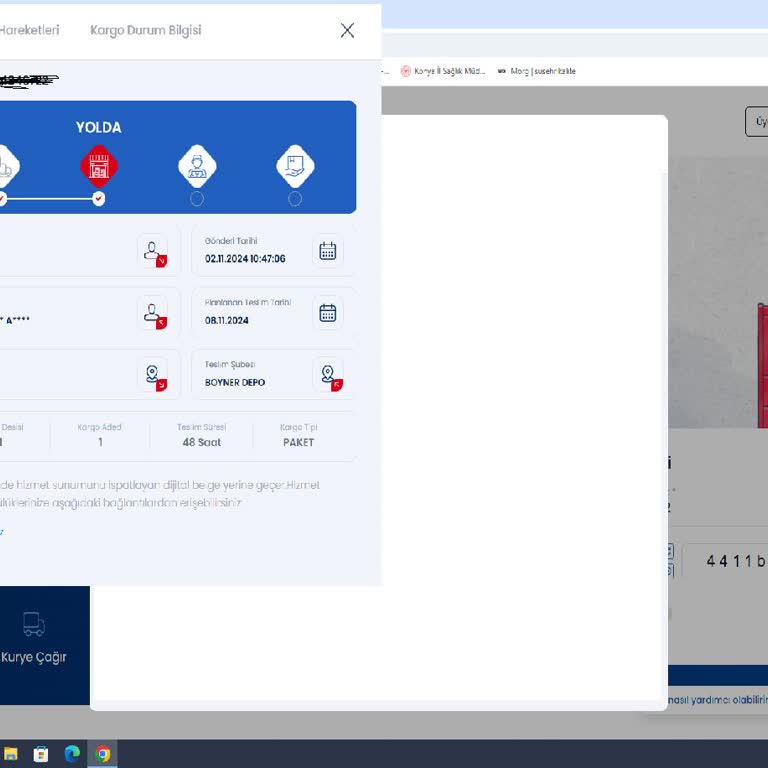Select planned delivery date 08.11.2024
Viewport: 768px width, 768px height.
click(x=227, y=320)
